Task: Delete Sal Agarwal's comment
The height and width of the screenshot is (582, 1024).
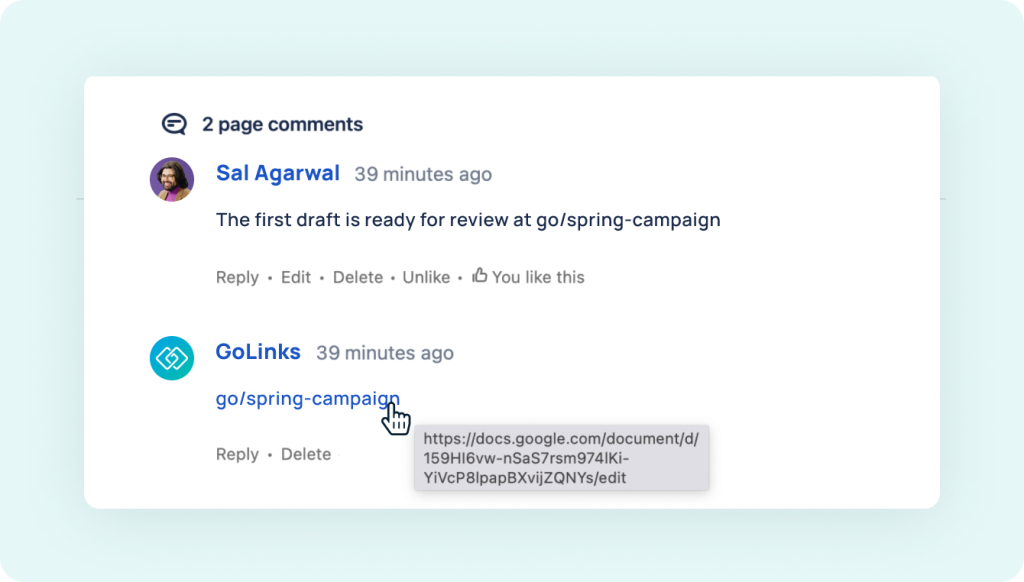Action: pyautogui.click(x=358, y=277)
